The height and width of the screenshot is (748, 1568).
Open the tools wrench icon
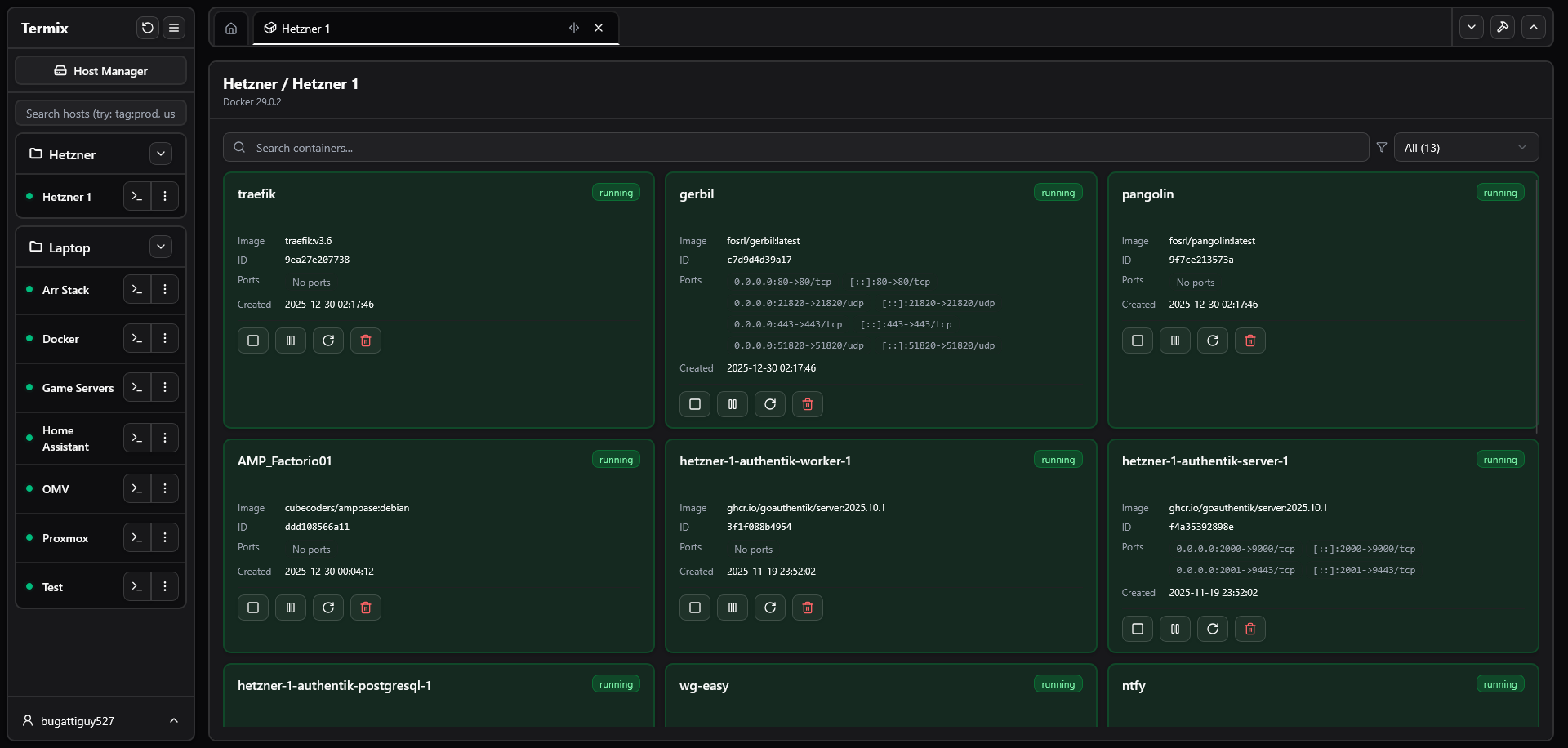[1502, 27]
